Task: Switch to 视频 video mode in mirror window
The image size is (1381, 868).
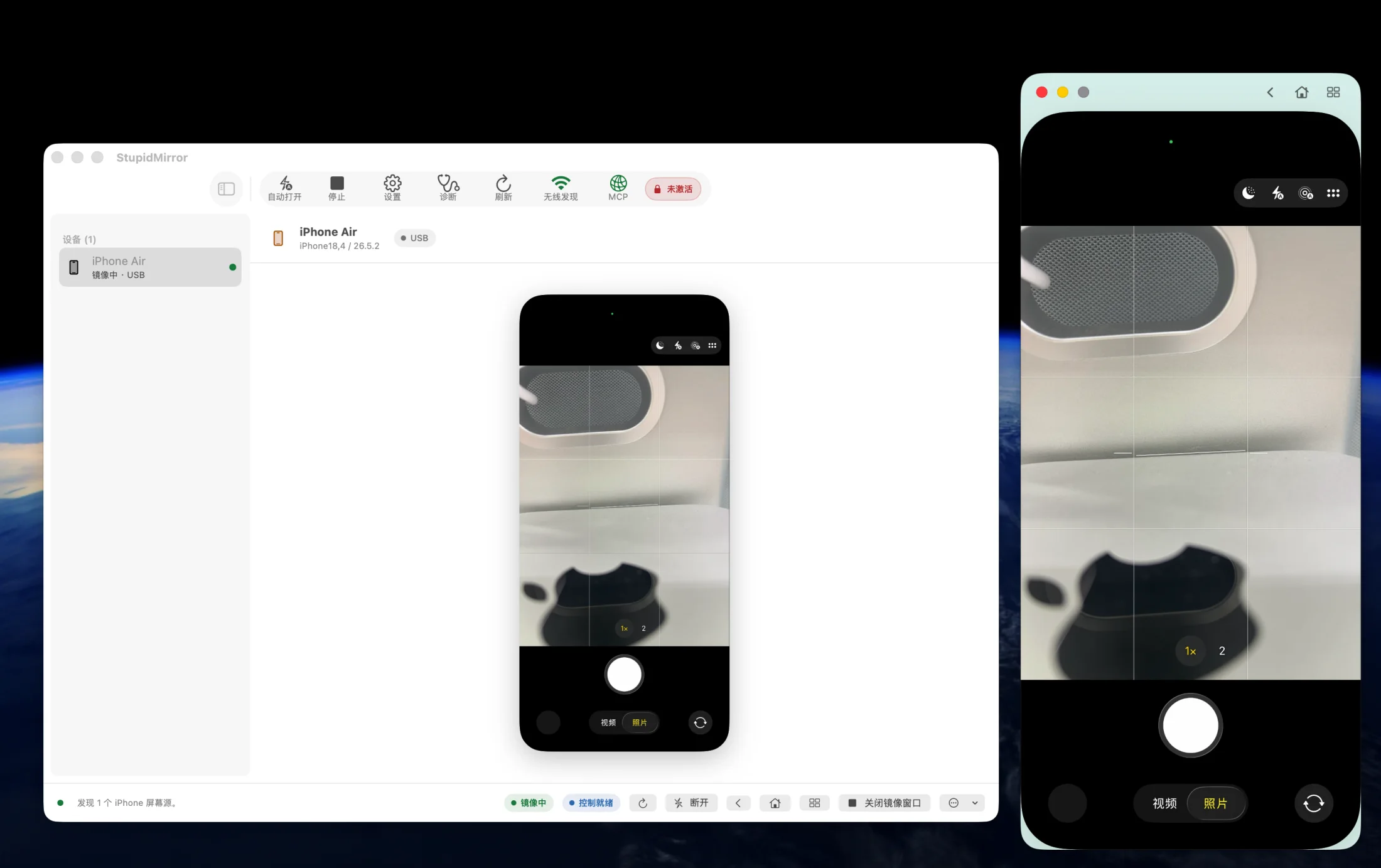Action: pos(1164,803)
